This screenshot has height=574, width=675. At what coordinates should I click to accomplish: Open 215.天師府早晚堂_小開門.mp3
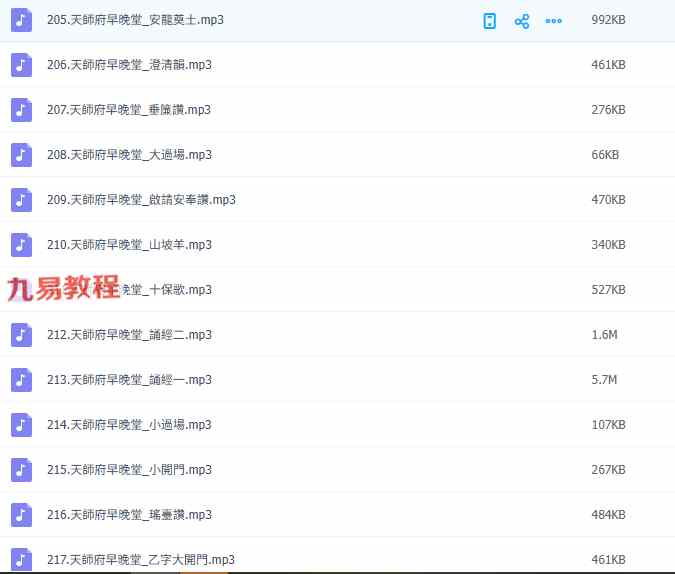[x=128, y=470]
